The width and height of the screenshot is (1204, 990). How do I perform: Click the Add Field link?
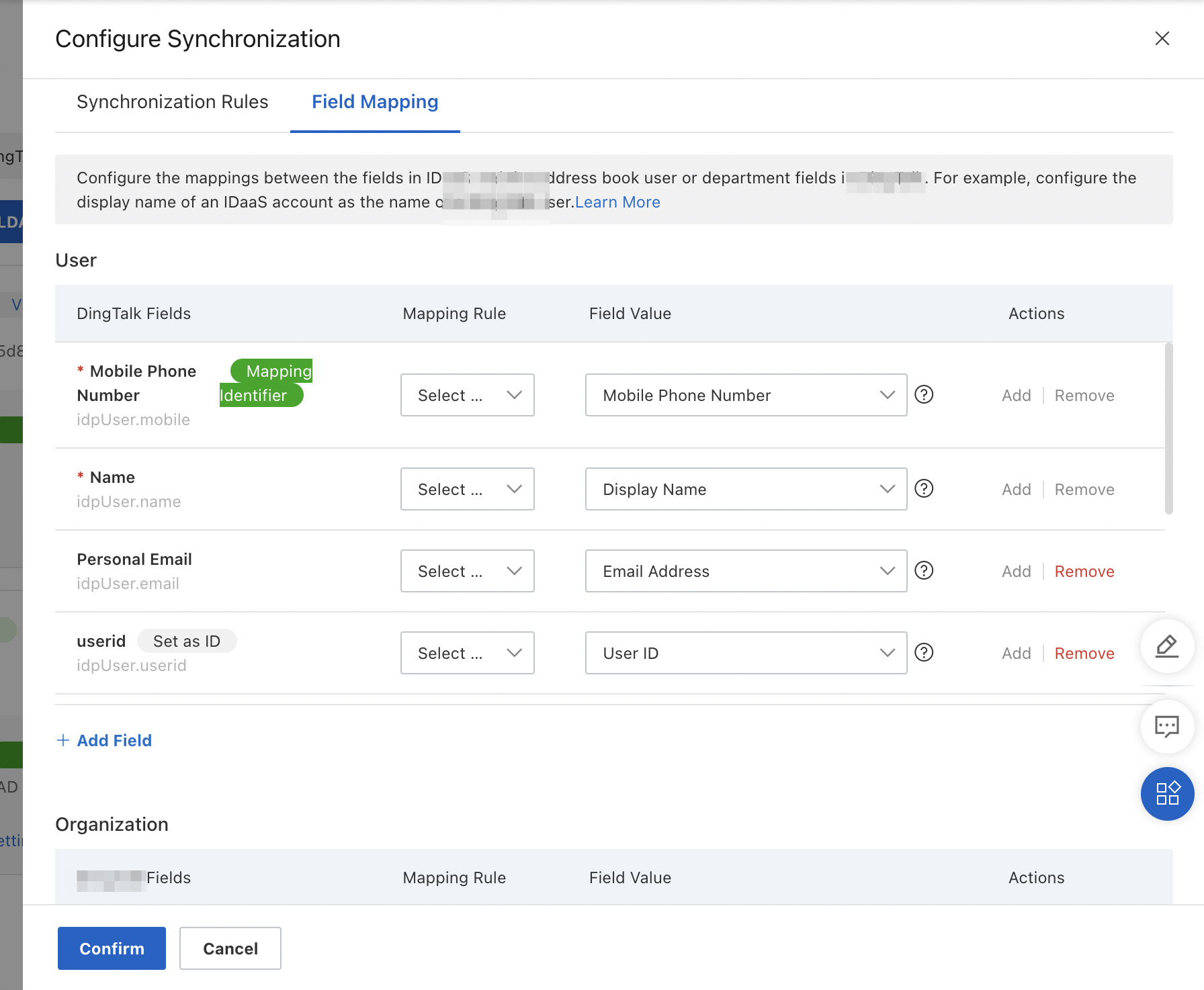coord(114,740)
